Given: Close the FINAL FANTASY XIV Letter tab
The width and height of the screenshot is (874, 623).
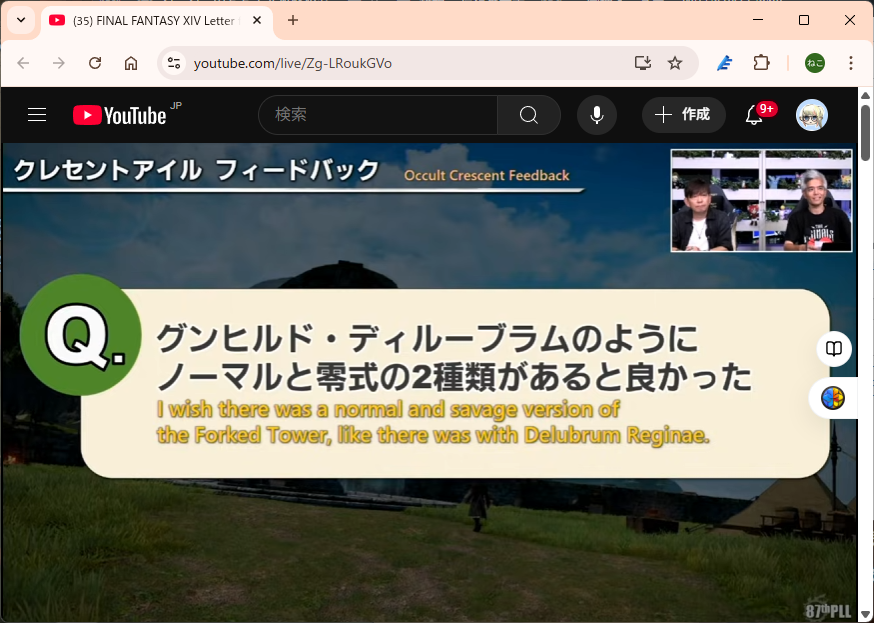Looking at the screenshot, I should (x=257, y=21).
